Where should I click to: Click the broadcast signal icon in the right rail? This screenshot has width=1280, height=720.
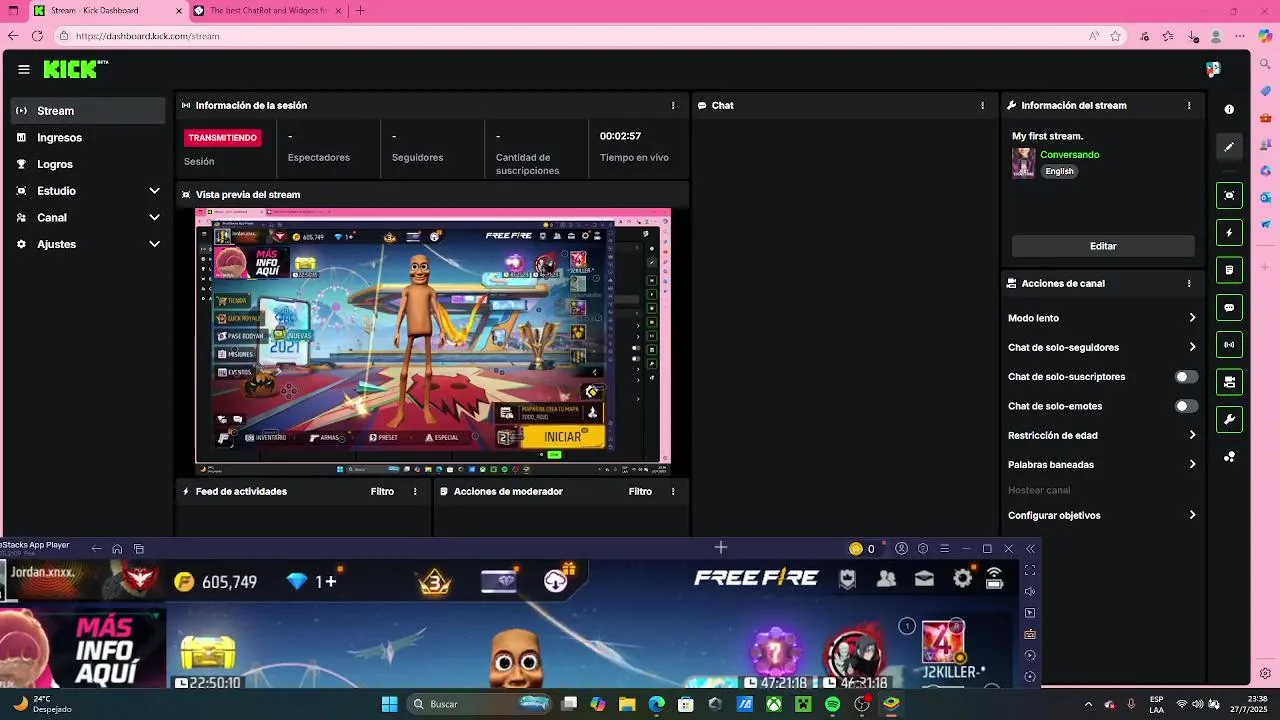click(x=1229, y=345)
